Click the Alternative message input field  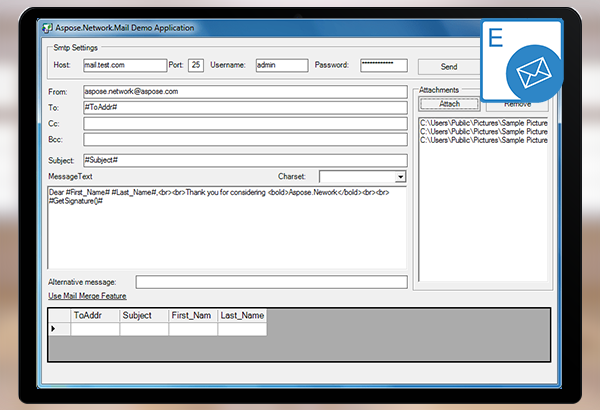271,282
